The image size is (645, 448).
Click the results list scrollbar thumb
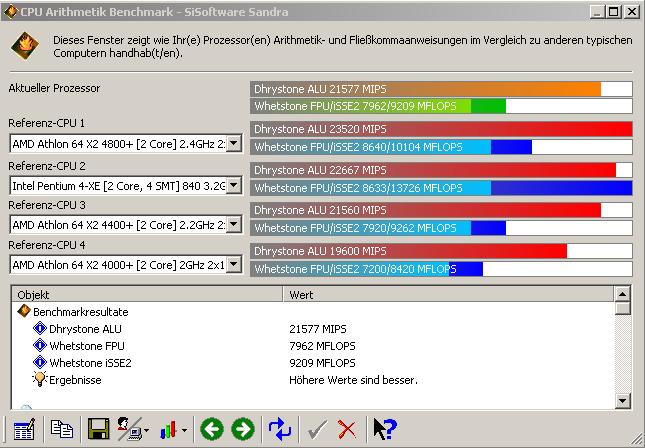pyautogui.click(x=622, y=308)
